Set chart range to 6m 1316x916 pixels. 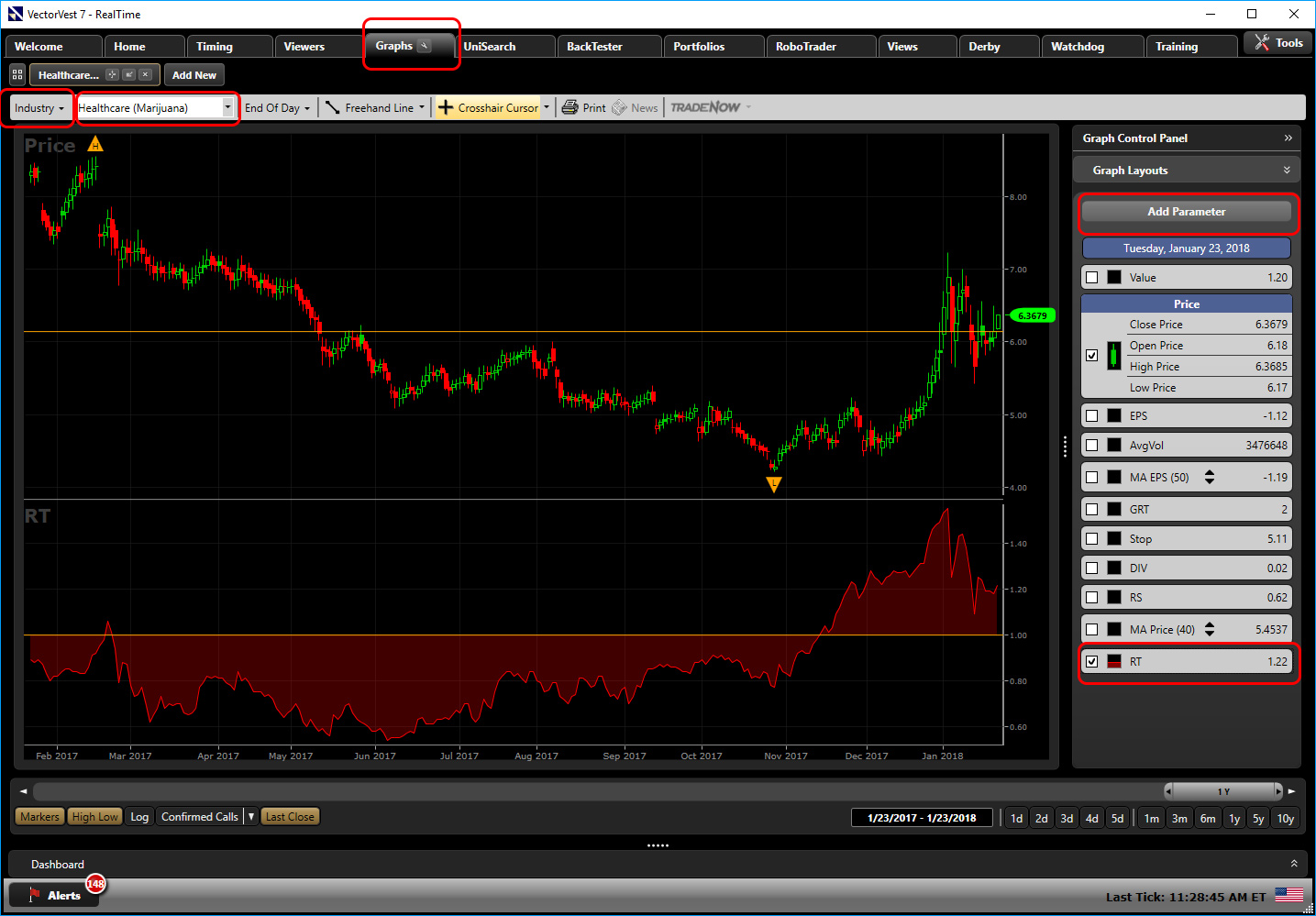[1208, 819]
